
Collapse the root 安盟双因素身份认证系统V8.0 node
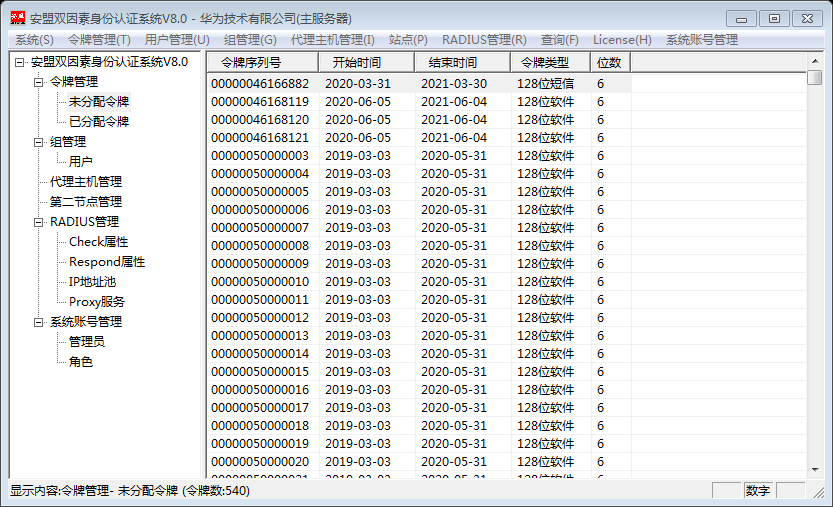[20, 62]
